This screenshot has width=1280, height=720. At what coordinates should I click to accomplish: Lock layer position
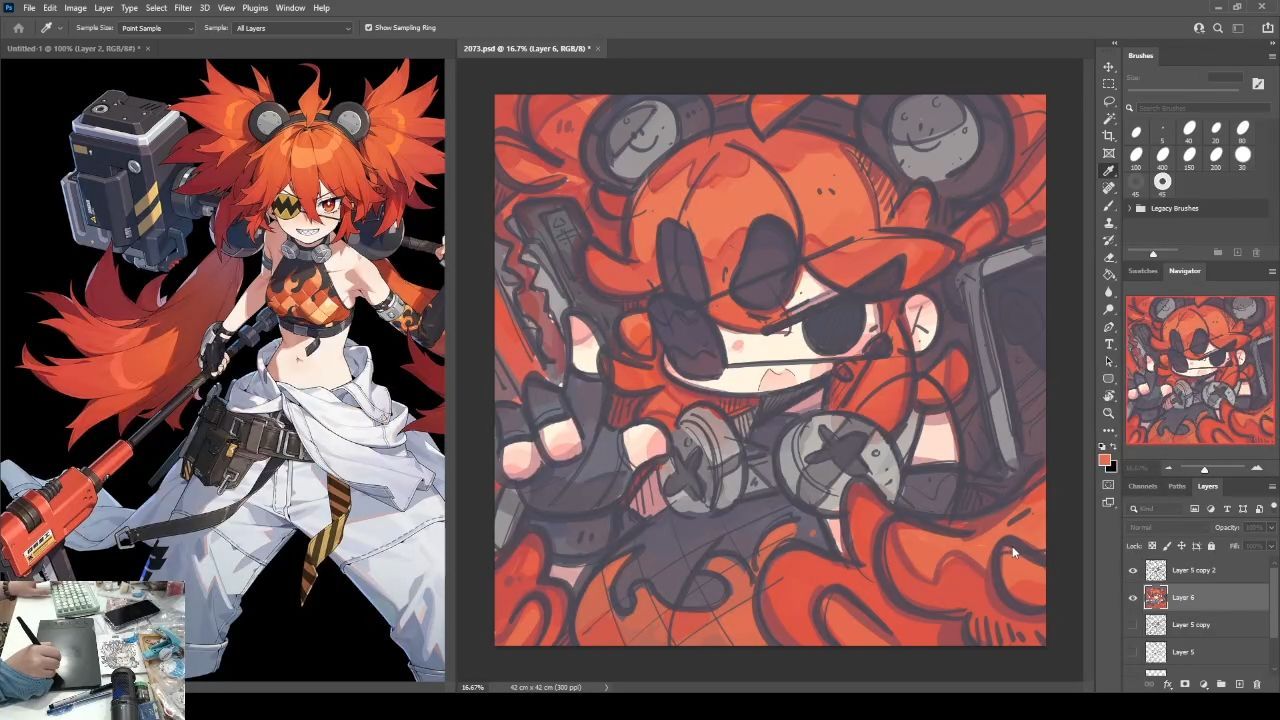[1181, 546]
